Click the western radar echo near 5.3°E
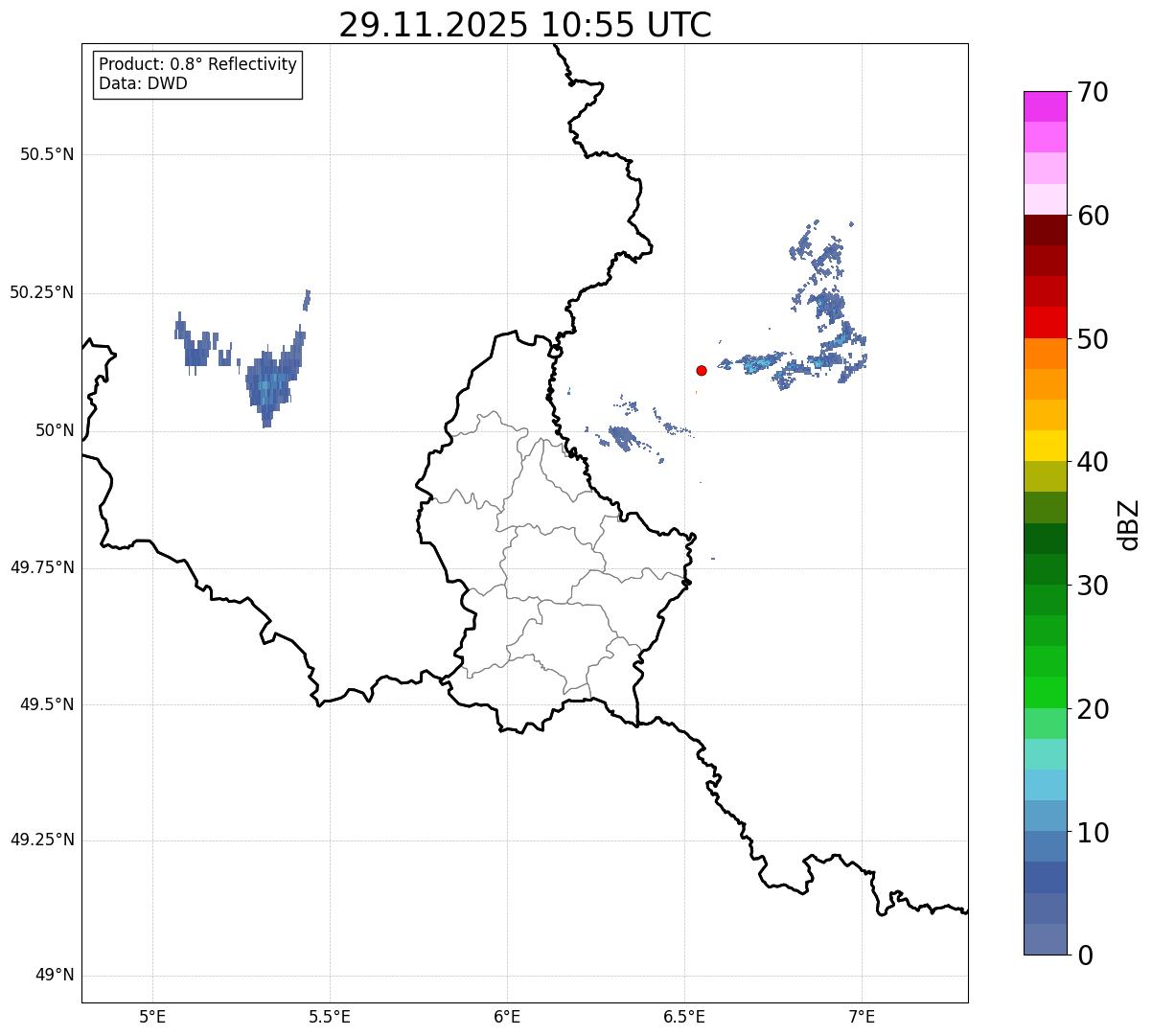1152x1036 pixels. pos(271,381)
